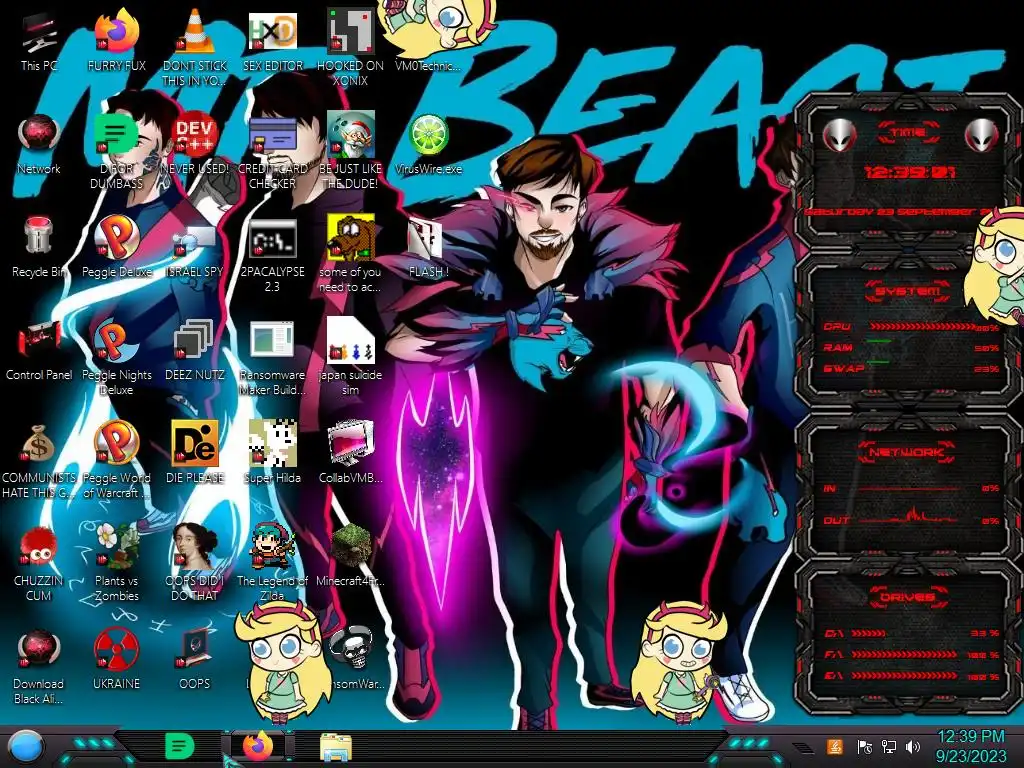Open the green chat app on taskbar
The image size is (1024, 768).
180,747
